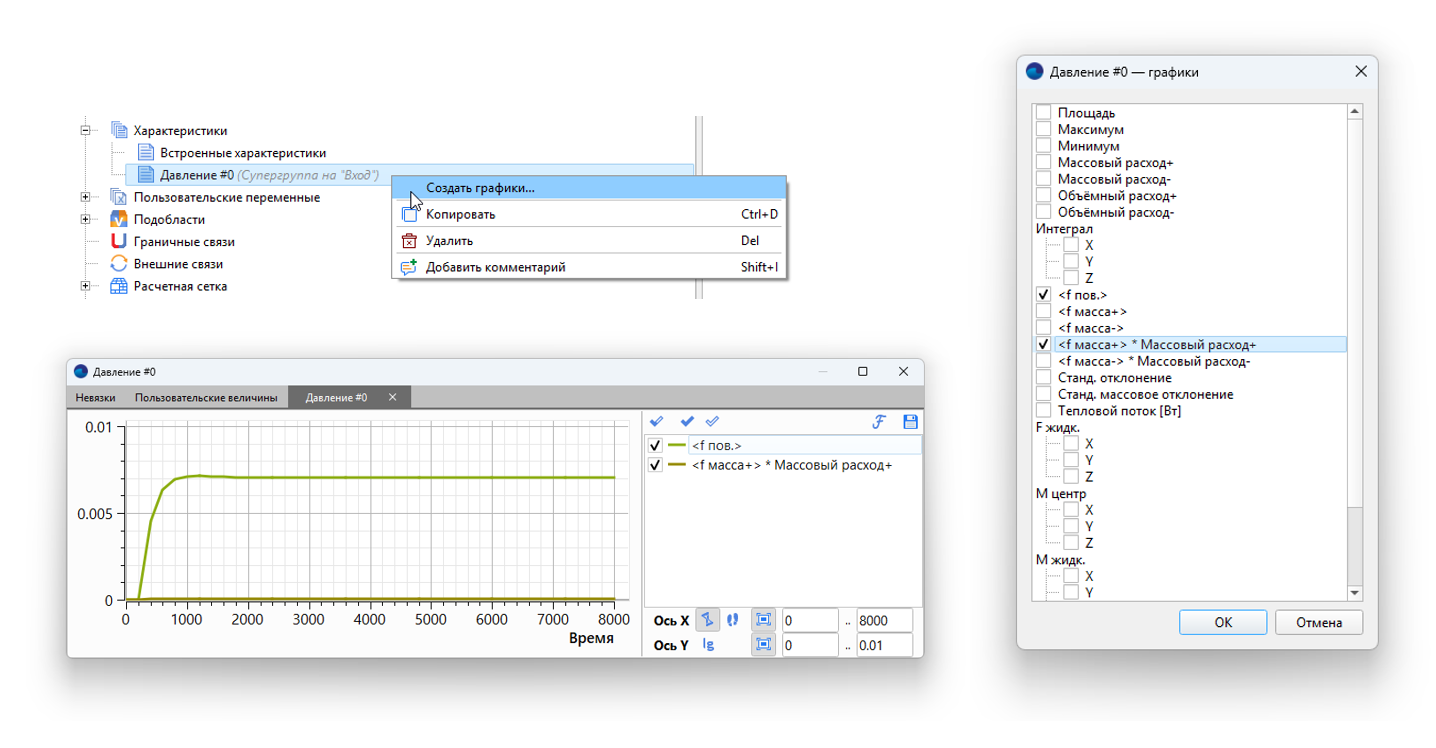Click the Ось X maximum field 8000
Viewport: 1436px width, 748px height.
pos(885,620)
